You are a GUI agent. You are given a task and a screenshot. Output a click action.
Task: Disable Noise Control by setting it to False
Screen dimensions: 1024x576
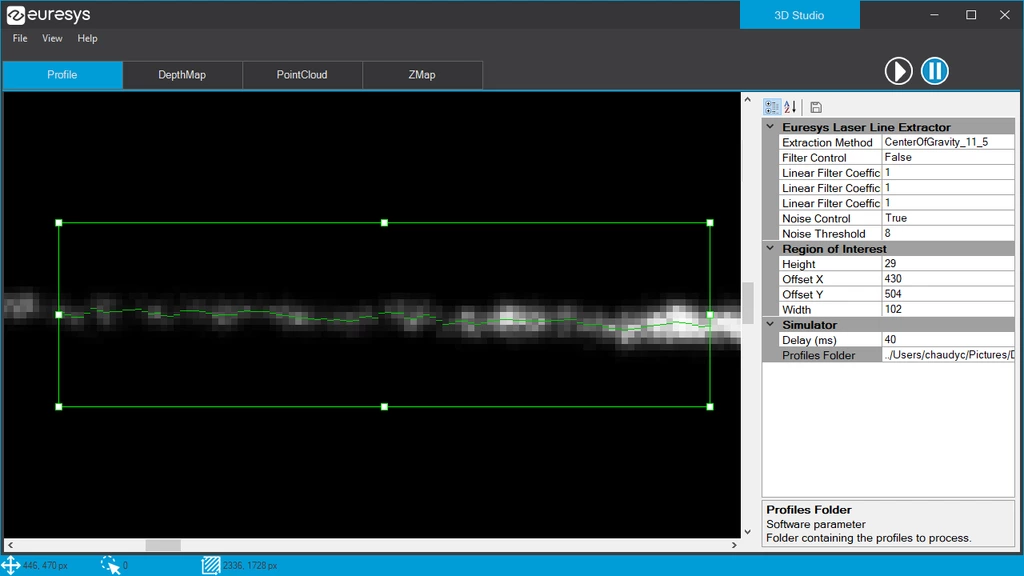[x=946, y=218]
